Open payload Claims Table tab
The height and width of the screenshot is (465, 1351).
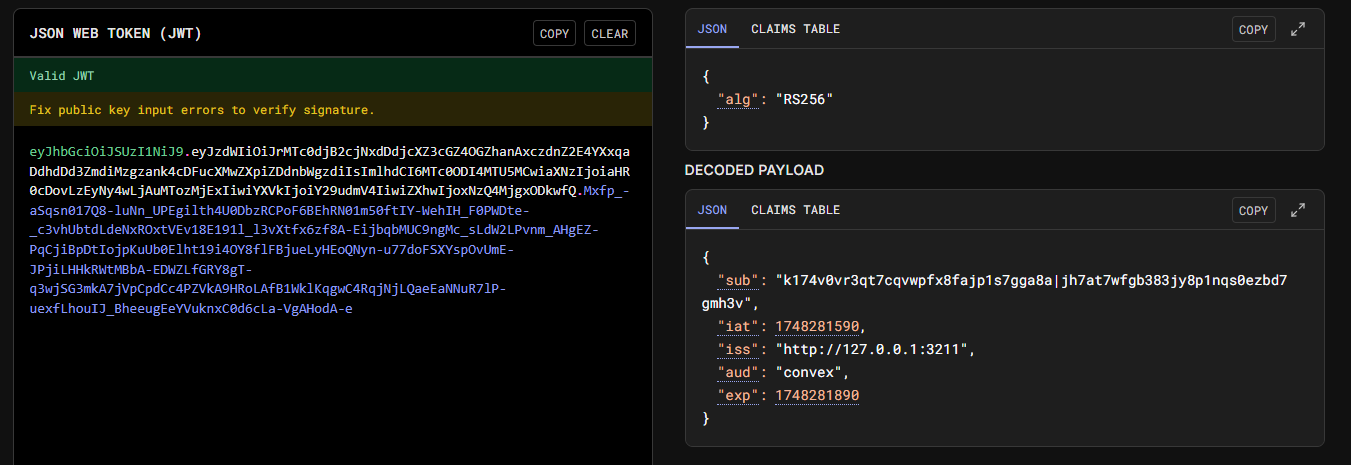[x=795, y=210]
